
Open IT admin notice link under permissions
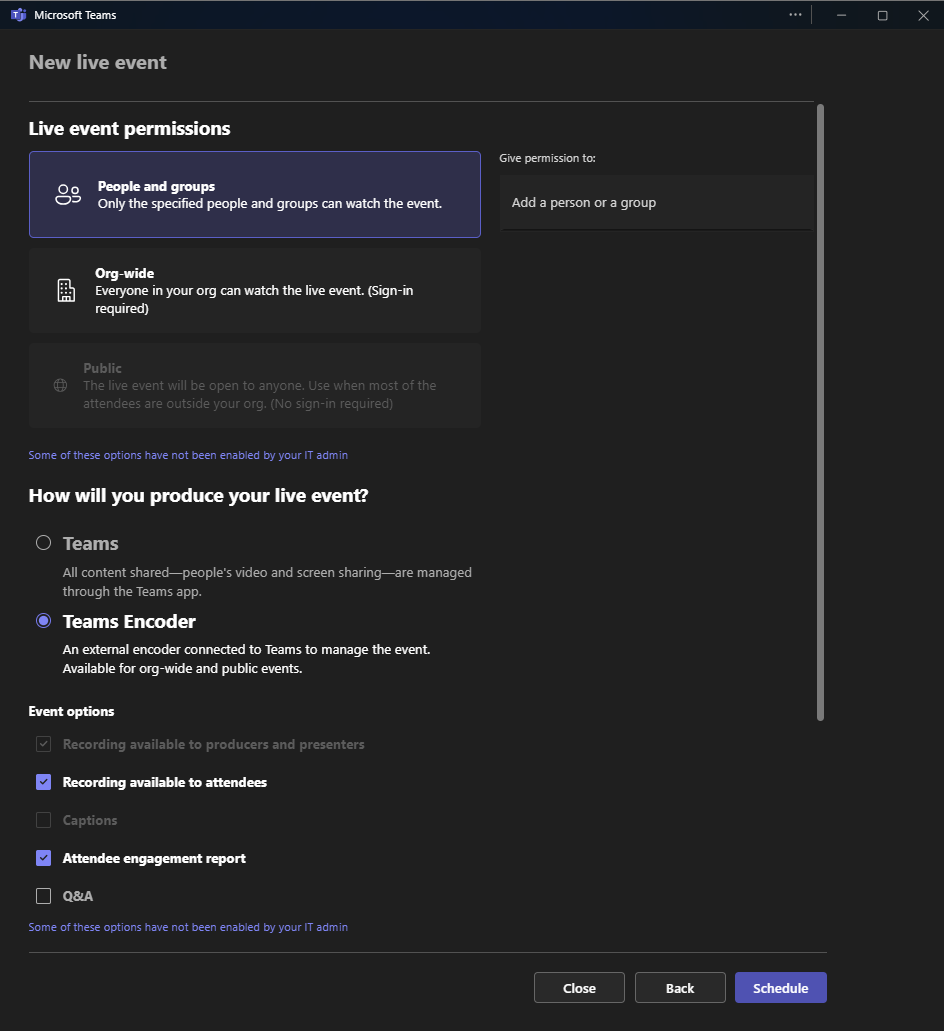188,455
